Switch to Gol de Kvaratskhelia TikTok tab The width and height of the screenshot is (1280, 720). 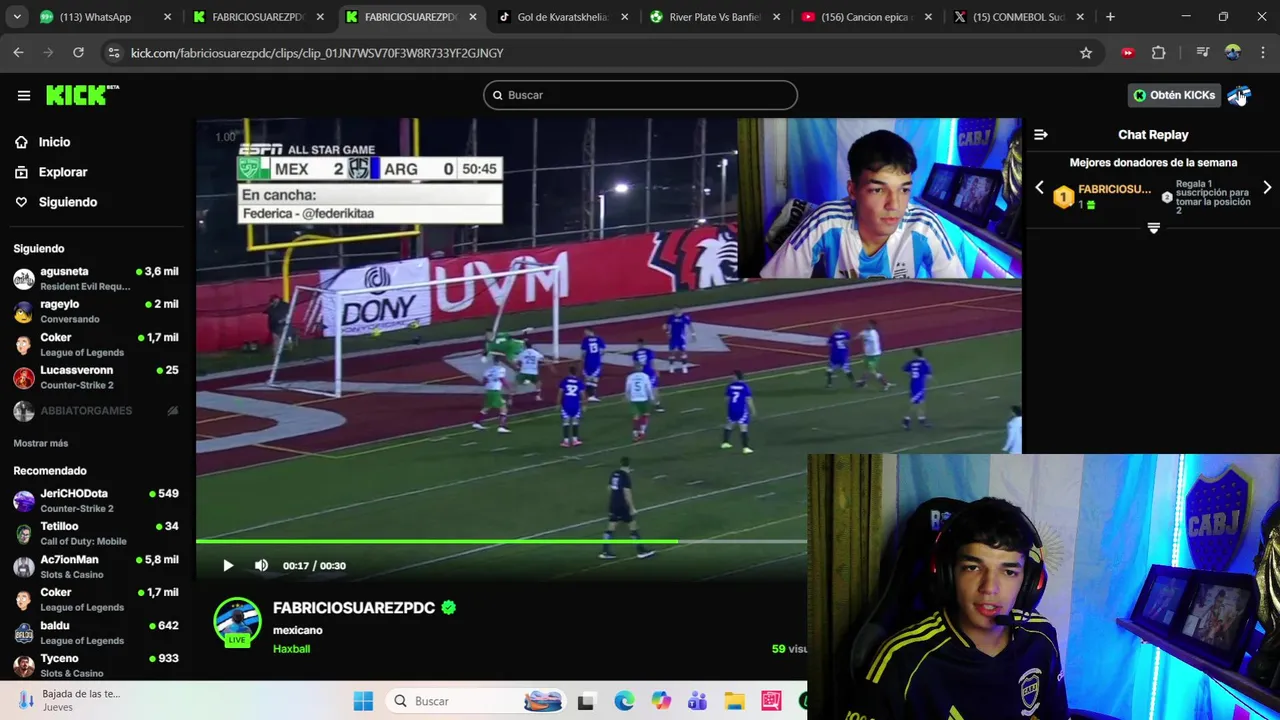pyautogui.click(x=562, y=17)
